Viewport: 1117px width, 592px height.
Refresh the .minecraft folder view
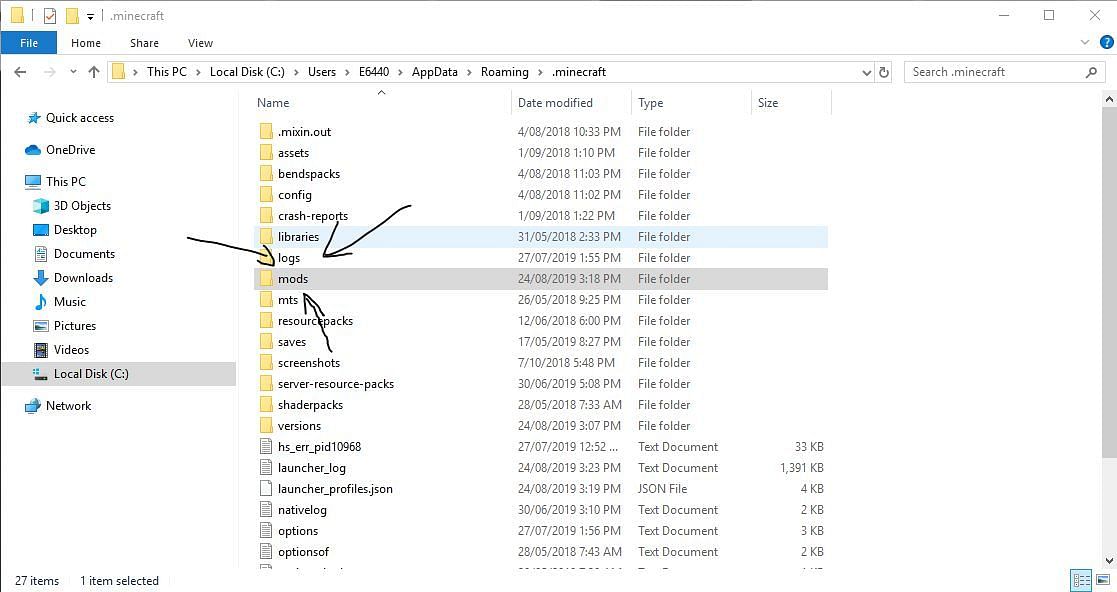pyautogui.click(x=884, y=72)
